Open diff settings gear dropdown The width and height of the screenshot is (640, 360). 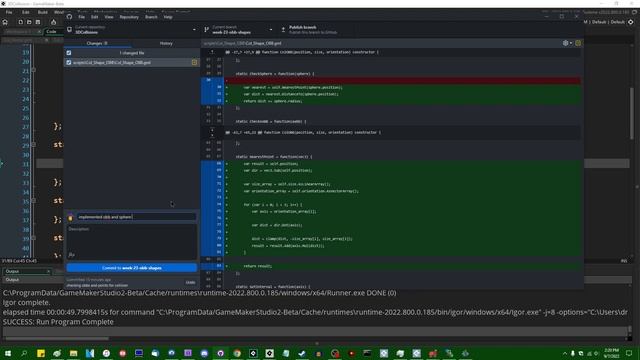point(567,43)
